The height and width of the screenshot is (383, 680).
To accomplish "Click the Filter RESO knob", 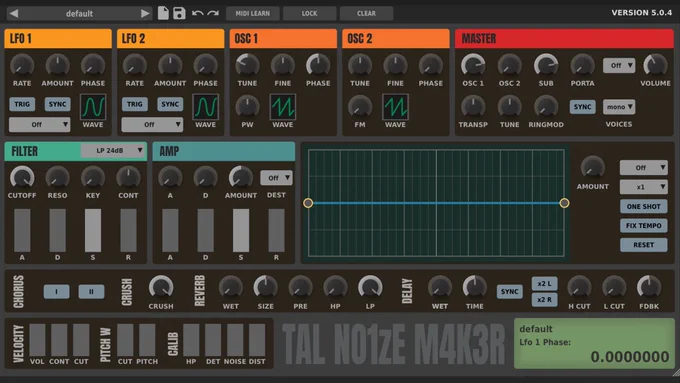I will pos(57,177).
